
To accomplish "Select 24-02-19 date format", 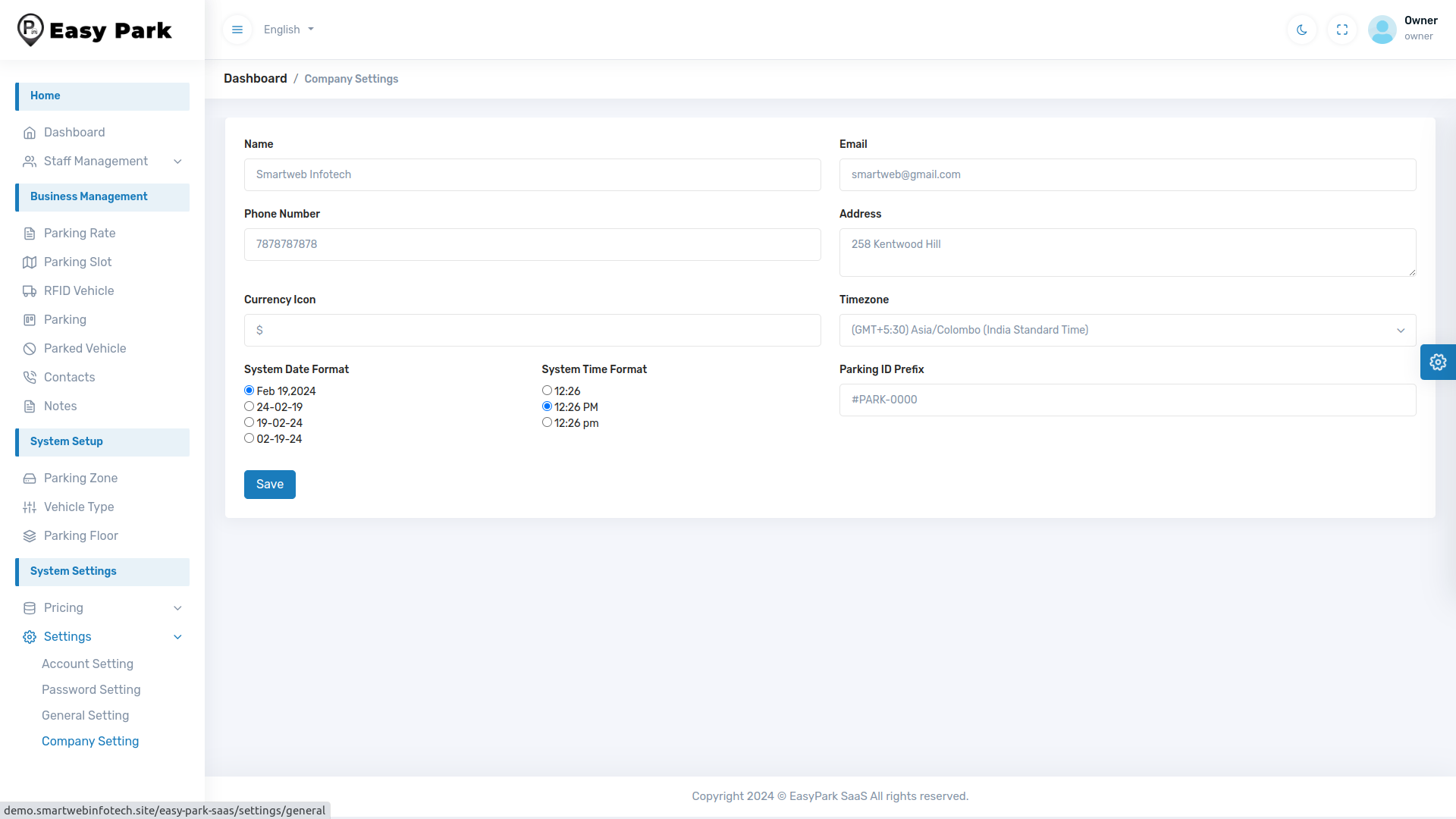I will pos(249,406).
